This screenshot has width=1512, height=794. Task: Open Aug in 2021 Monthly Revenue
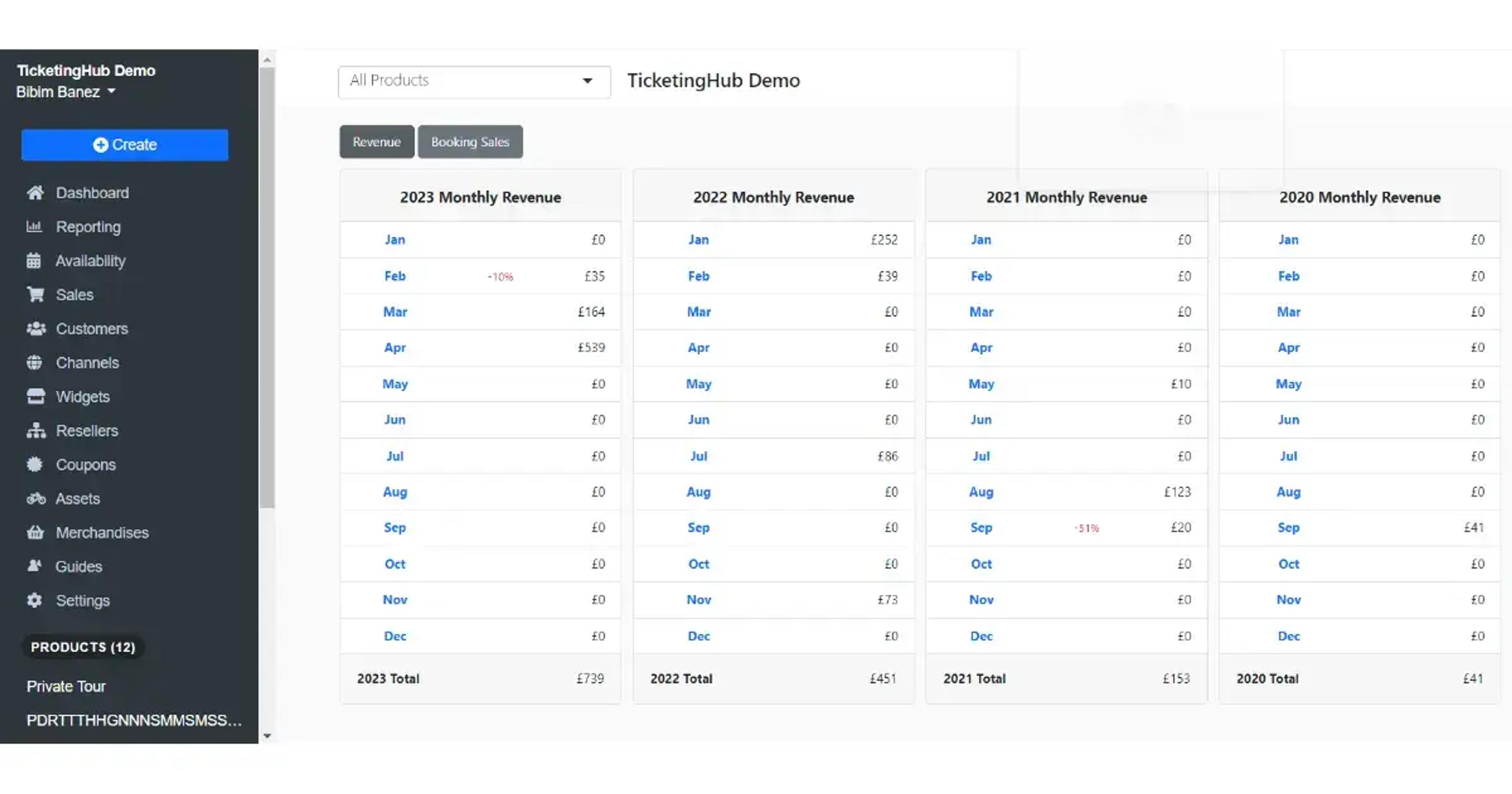(981, 492)
